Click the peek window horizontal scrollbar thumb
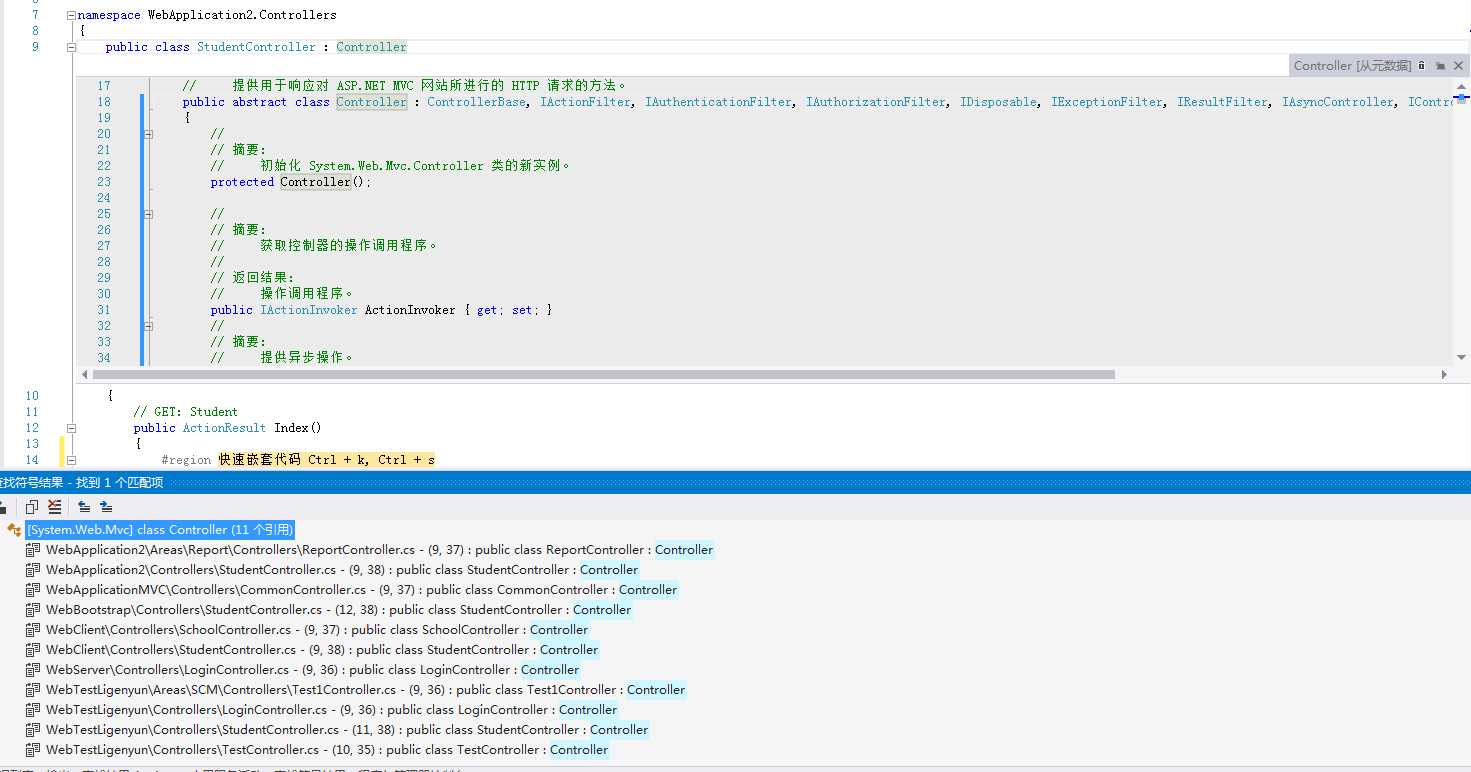1471x772 pixels. point(604,375)
